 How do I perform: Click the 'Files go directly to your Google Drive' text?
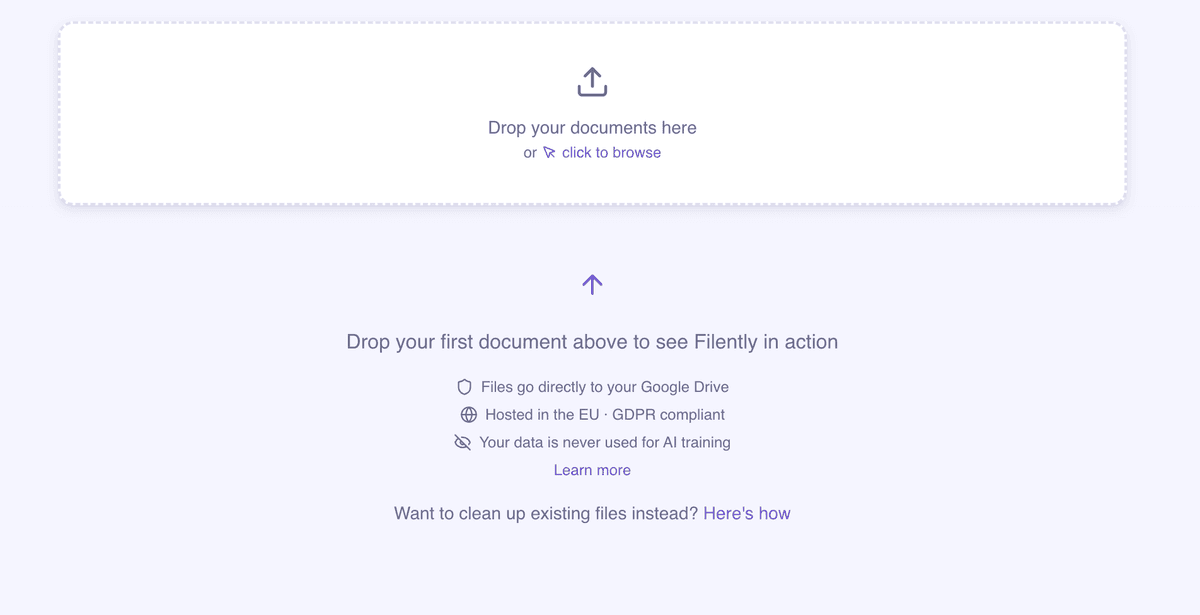[x=604, y=386]
